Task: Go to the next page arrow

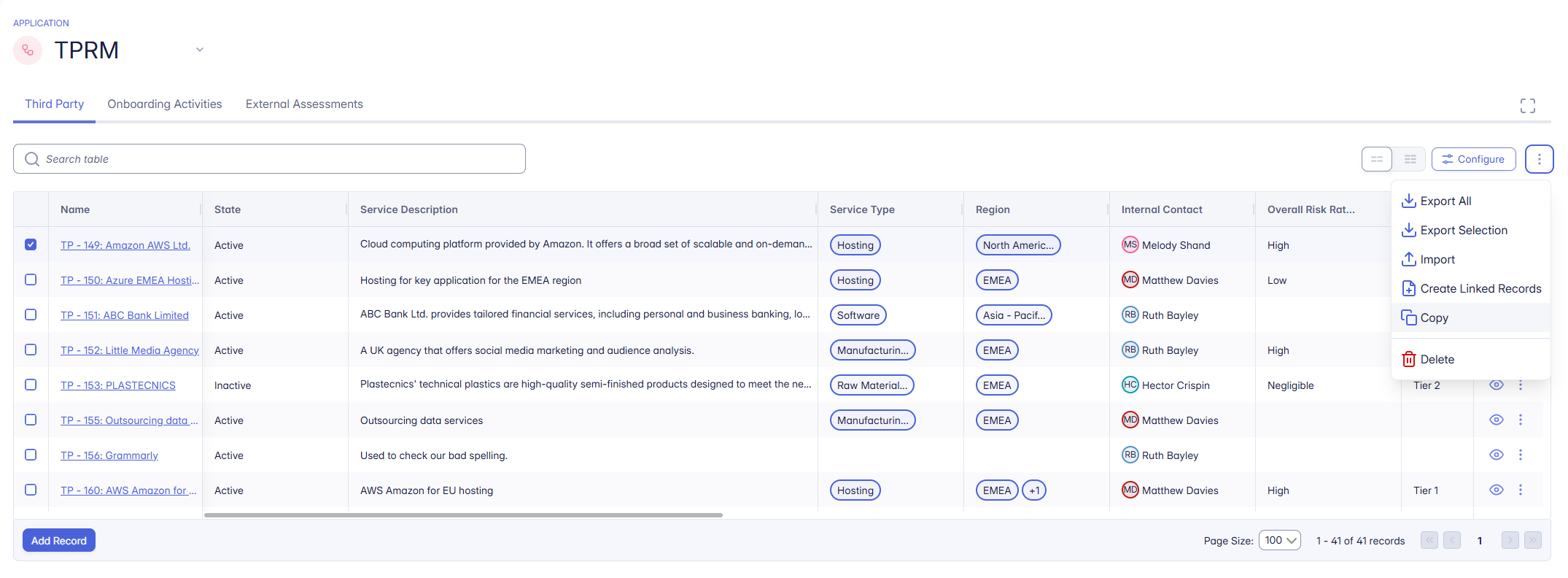Action: (x=1510, y=540)
